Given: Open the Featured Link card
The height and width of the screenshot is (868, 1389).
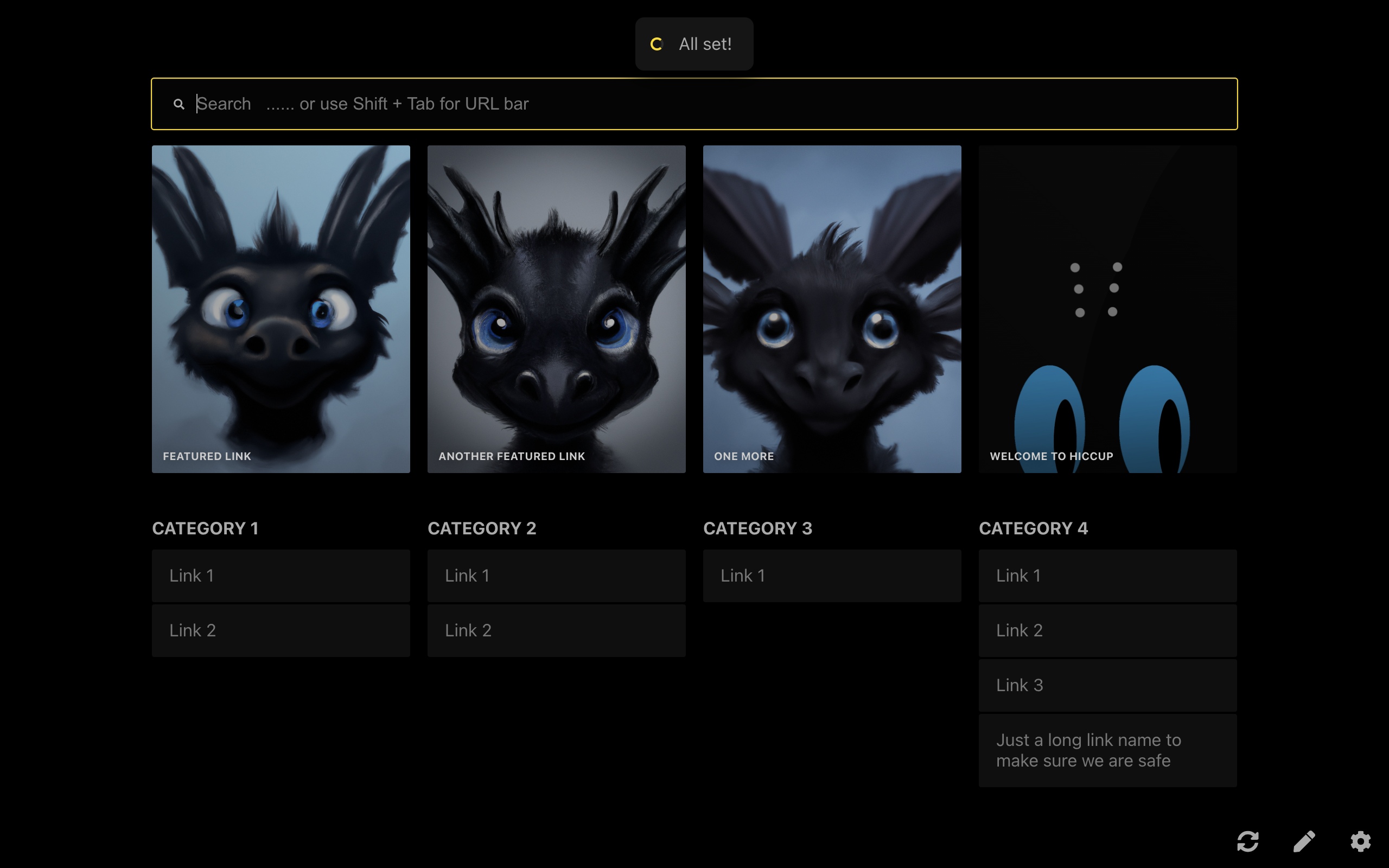Looking at the screenshot, I should click(281, 309).
